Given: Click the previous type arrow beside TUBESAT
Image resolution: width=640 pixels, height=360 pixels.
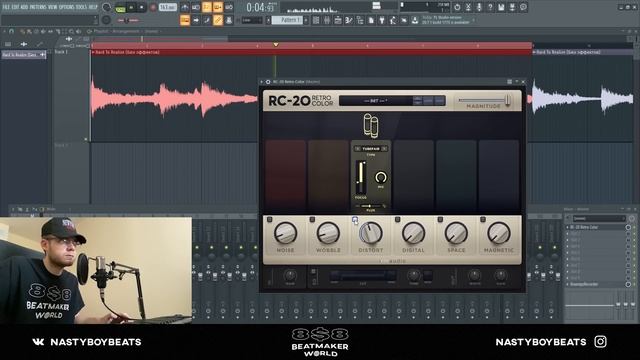Looking at the screenshot, I should 358,149.
